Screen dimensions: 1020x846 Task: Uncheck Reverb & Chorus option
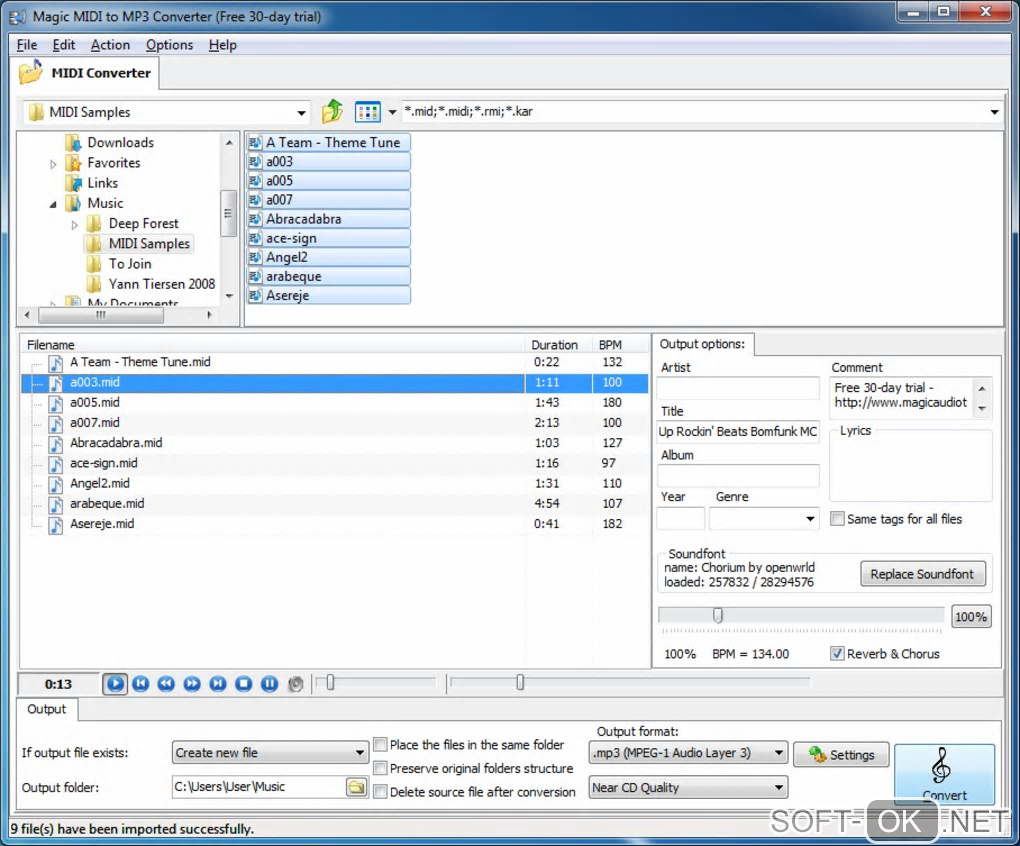click(x=838, y=654)
